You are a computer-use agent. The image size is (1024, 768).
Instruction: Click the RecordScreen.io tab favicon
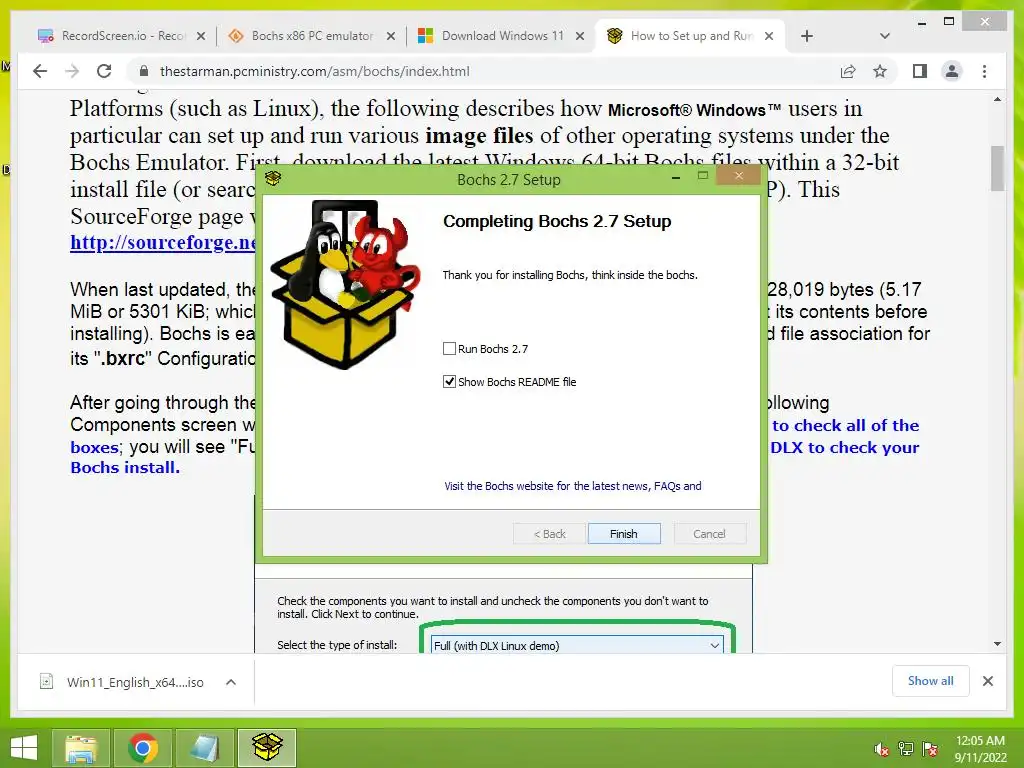point(45,36)
